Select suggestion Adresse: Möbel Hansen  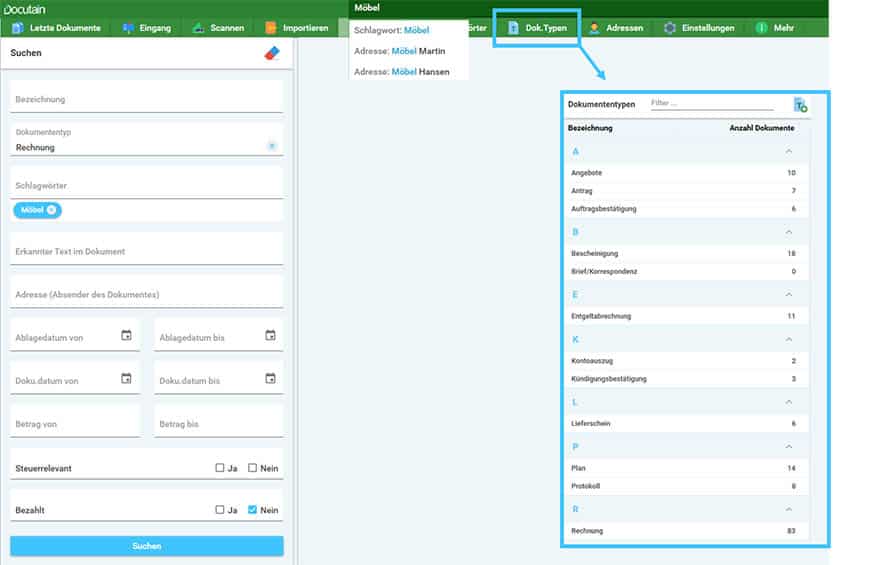[408, 72]
